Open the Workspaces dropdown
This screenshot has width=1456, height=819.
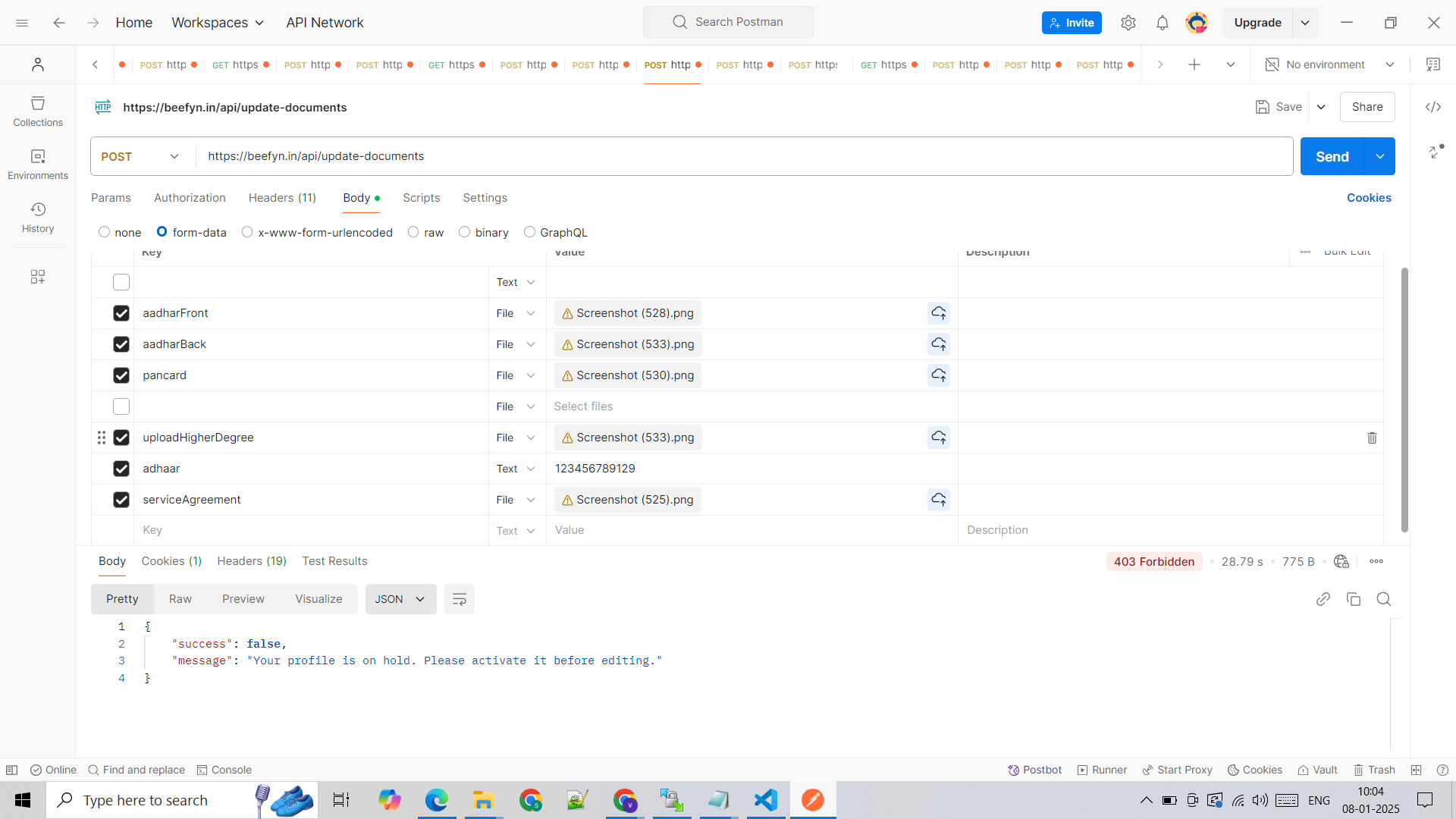pos(218,23)
